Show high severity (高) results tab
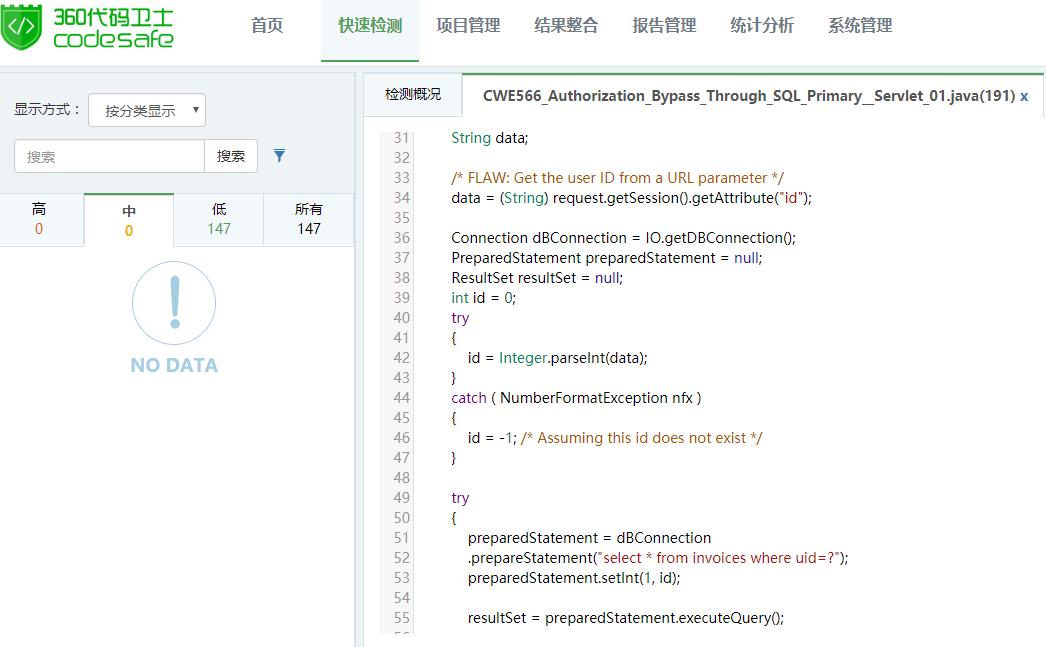Viewport: 1046px width, 647px height. click(x=39, y=219)
